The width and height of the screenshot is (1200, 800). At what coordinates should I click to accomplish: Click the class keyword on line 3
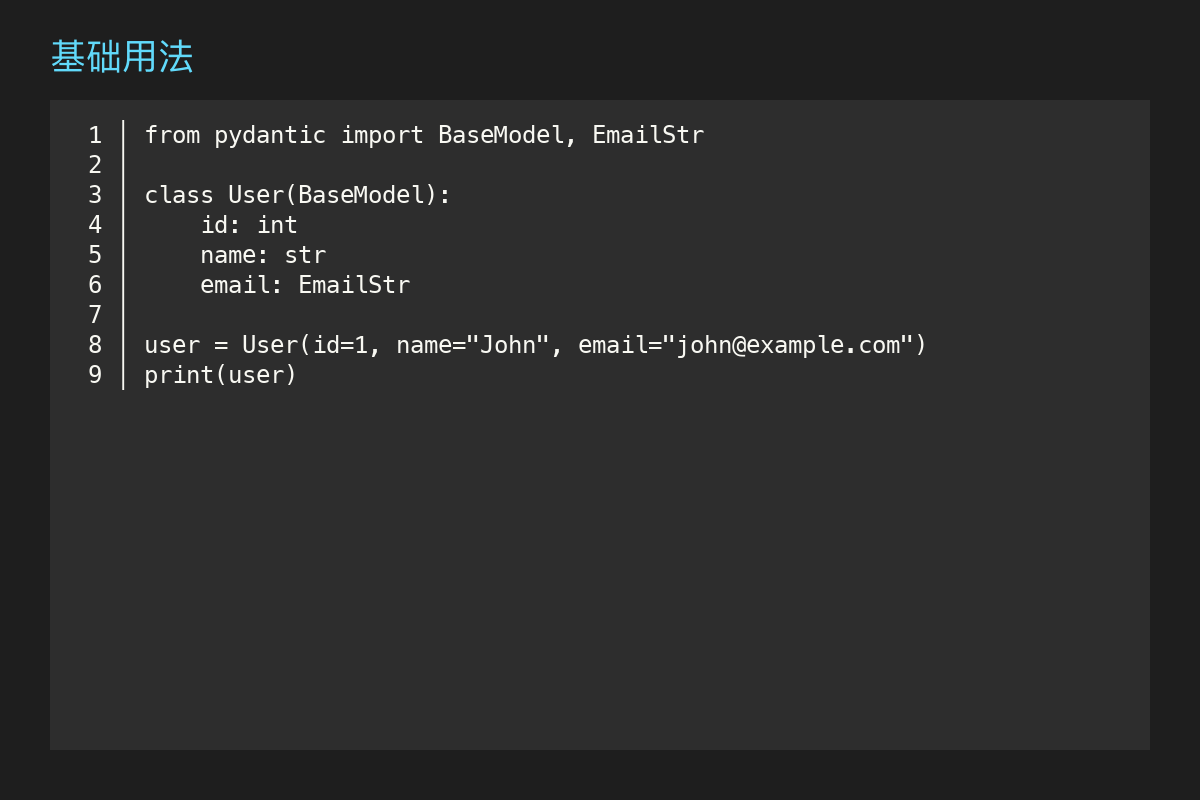coord(179,195)
